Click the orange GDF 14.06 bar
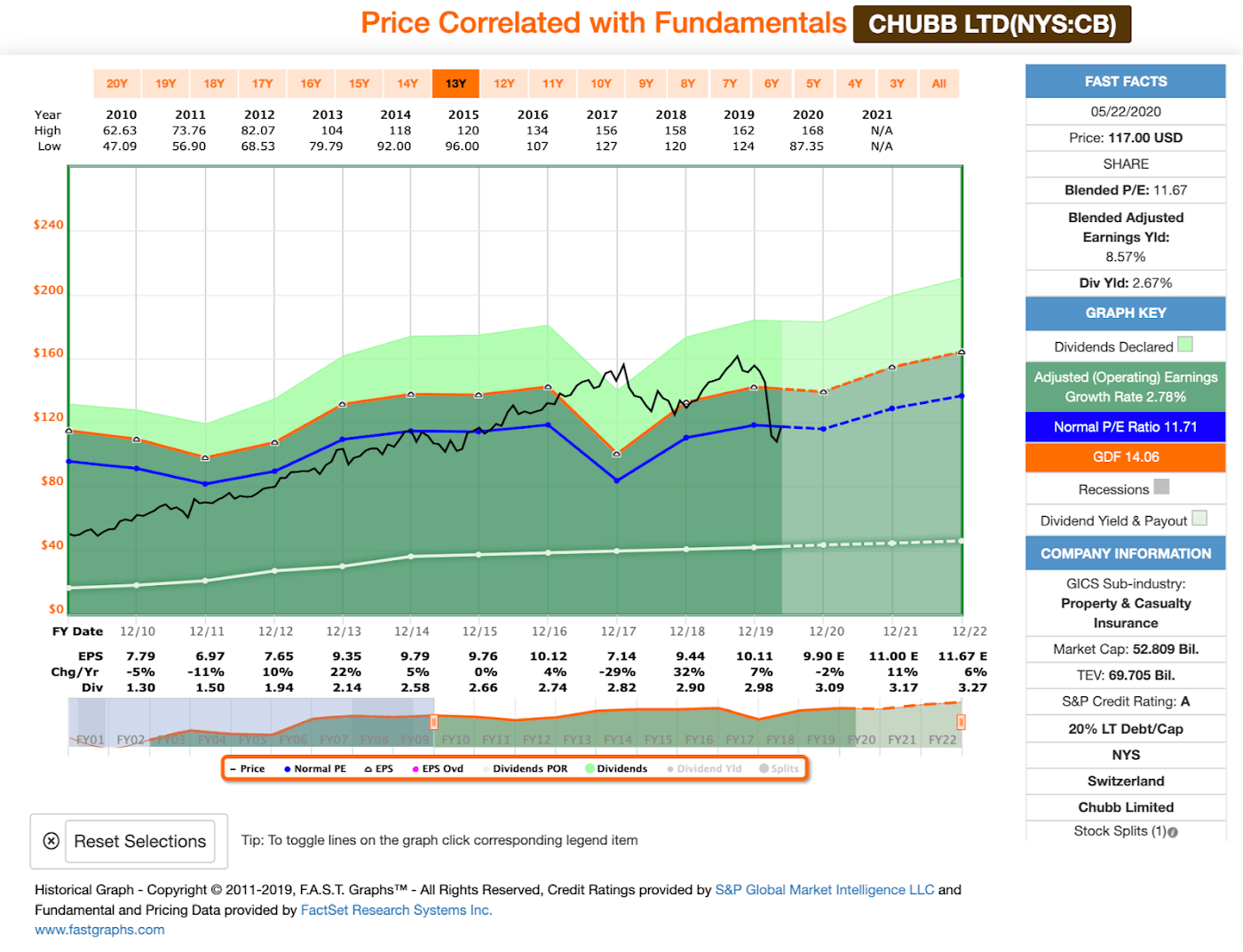Screen dimensions: 1243x952 tap(1126, 457)
